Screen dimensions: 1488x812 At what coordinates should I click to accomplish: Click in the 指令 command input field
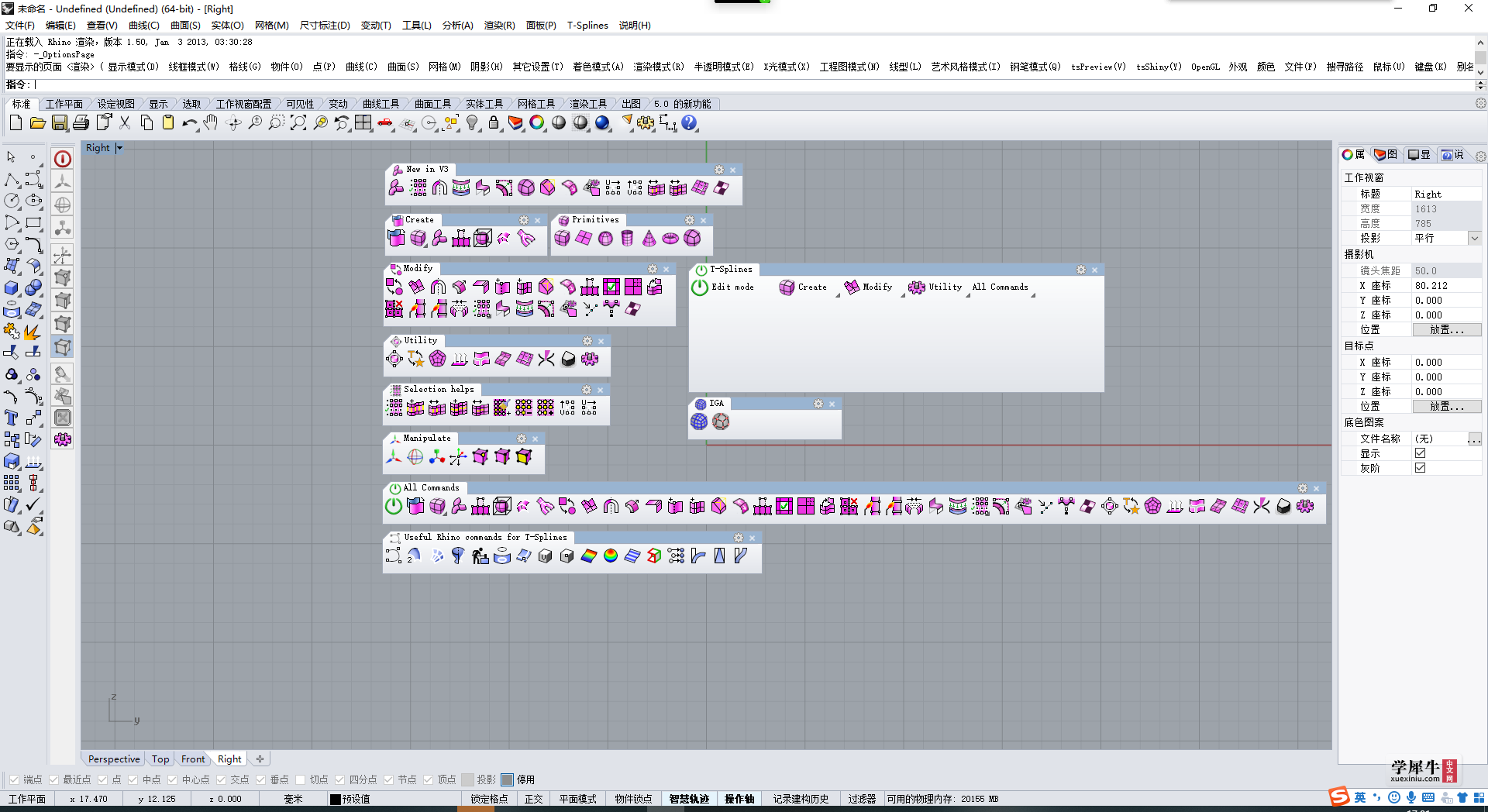(752, 84)
